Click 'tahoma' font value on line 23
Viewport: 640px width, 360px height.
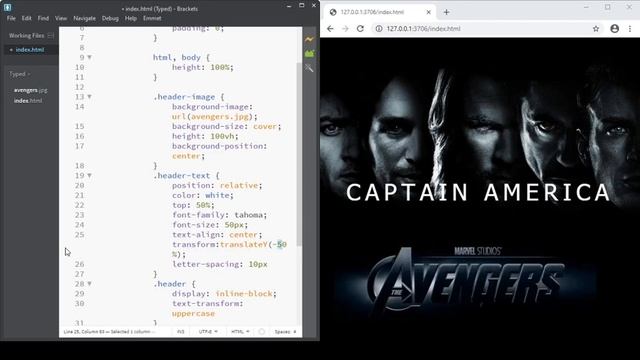click(x=249, y=215)
